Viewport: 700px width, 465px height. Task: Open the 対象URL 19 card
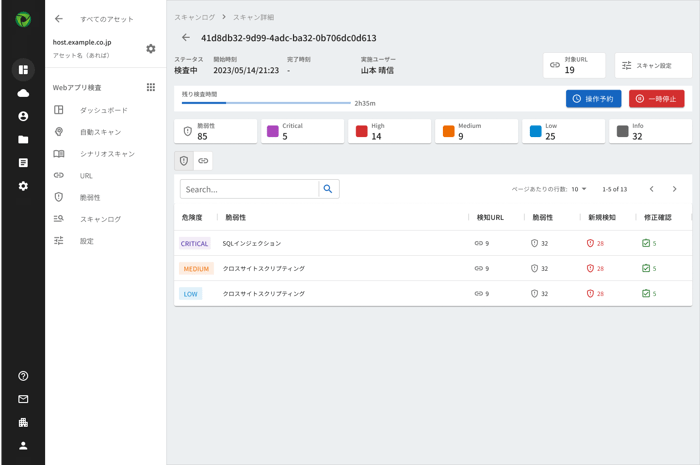[574, 66]
